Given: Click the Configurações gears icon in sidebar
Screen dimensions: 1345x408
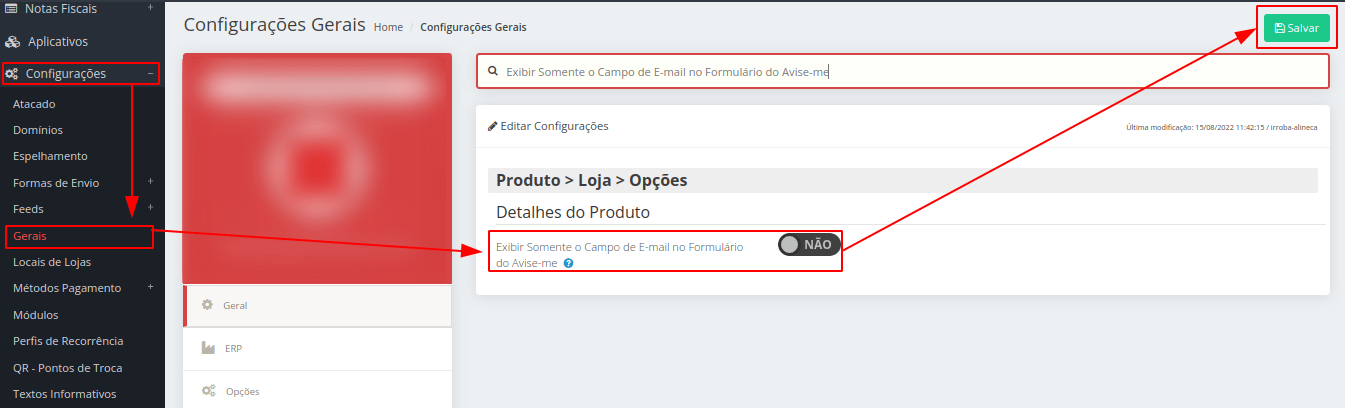Looking at the screenshot, I should pos(12,73).
